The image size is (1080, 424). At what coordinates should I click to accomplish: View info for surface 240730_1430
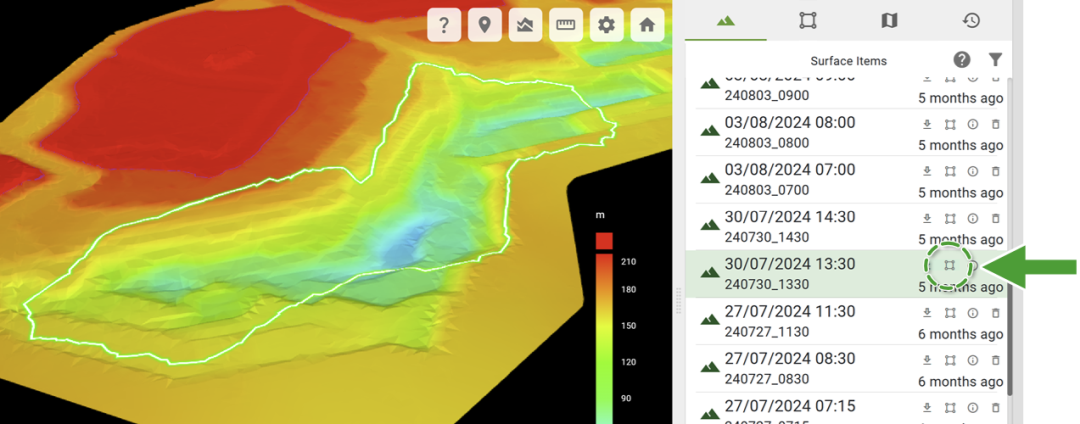click(973, 219)
